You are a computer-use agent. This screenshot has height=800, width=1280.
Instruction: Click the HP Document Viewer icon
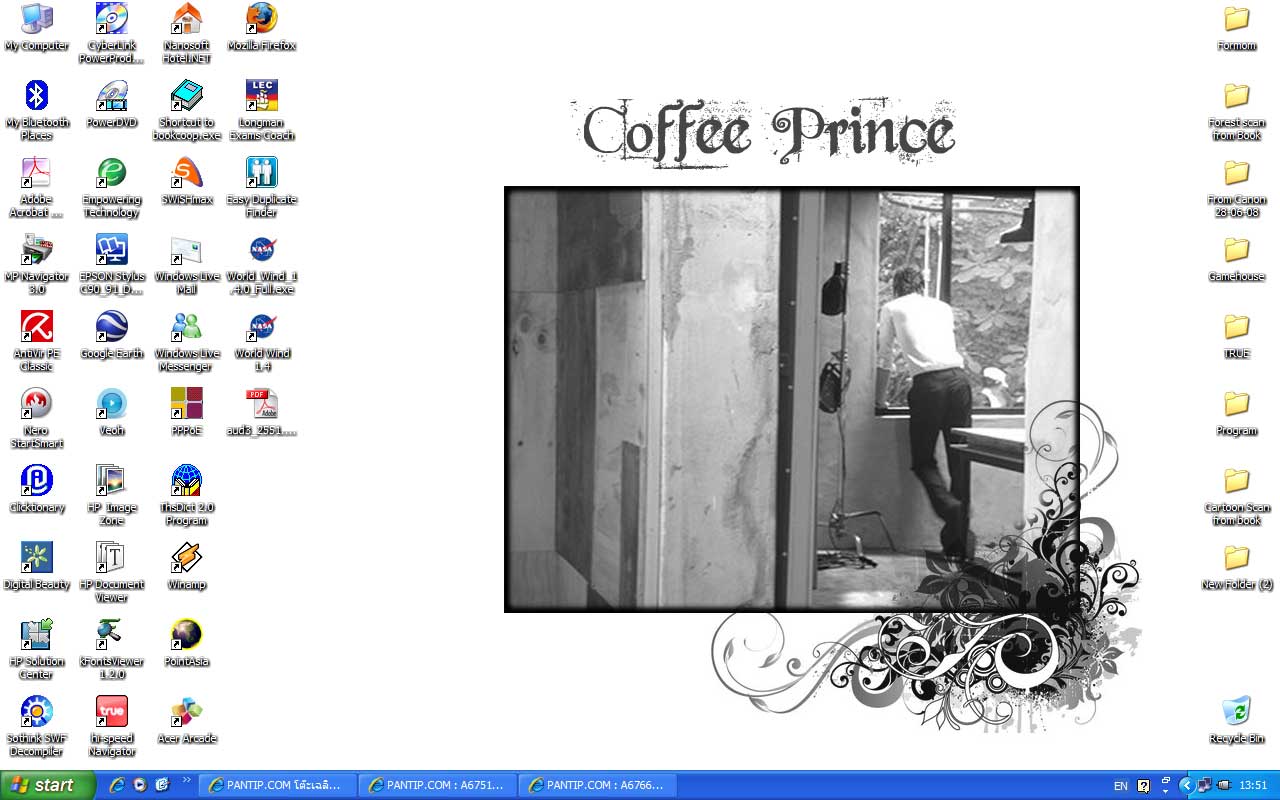[112, 572]
